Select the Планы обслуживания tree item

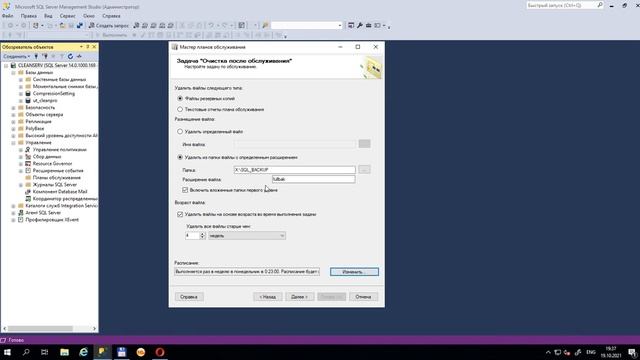[57, 178]
